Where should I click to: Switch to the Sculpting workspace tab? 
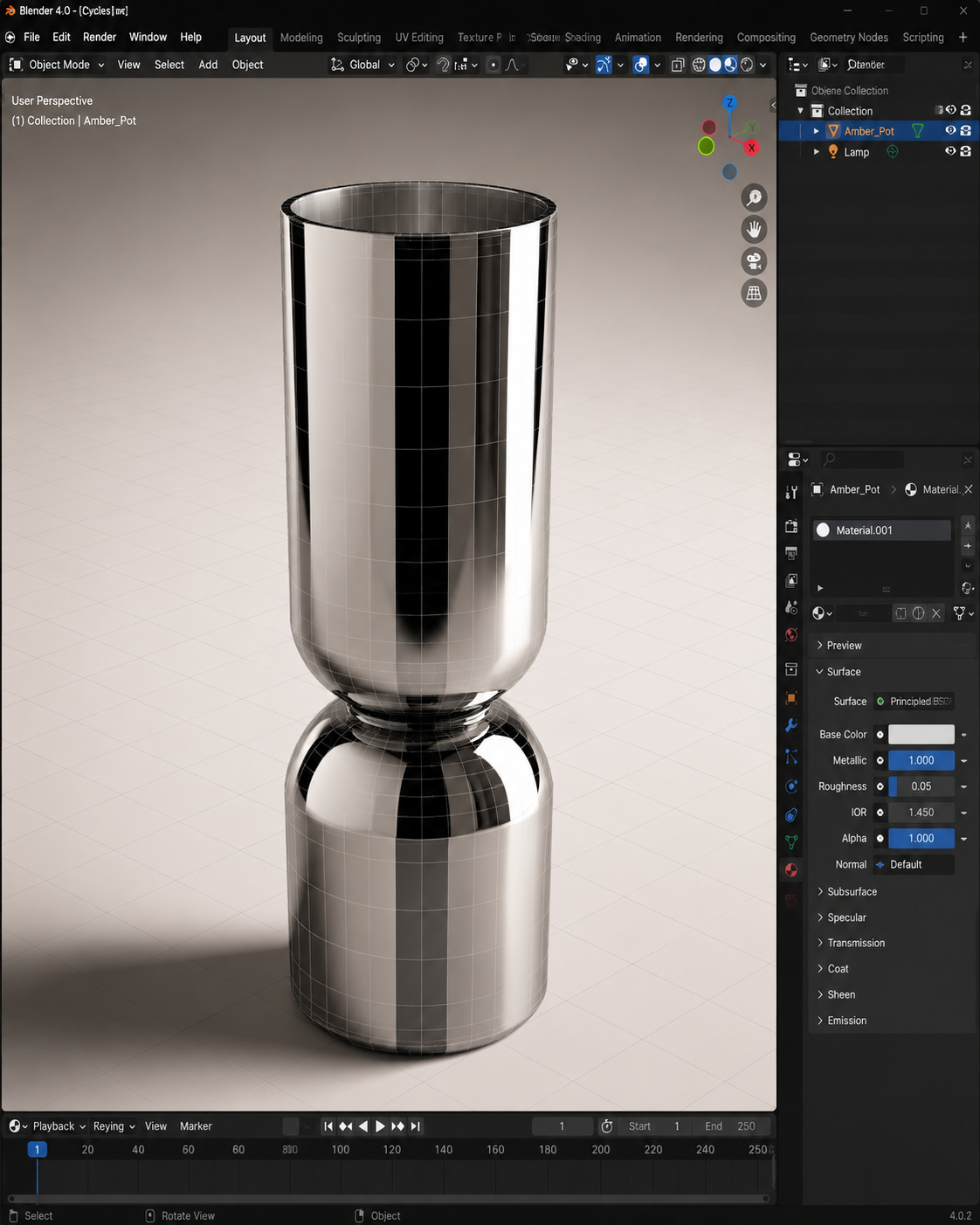[x=359, y=38]
